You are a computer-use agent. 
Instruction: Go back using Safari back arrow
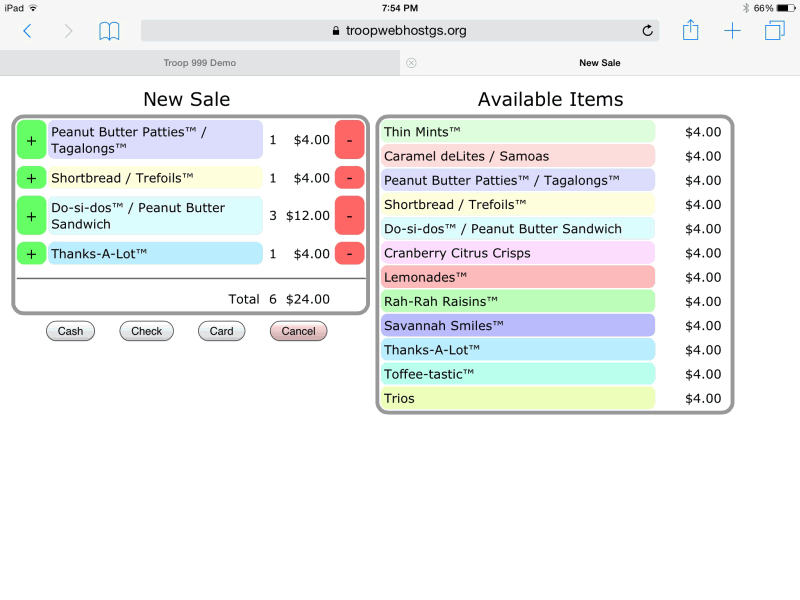pos(28,31)
